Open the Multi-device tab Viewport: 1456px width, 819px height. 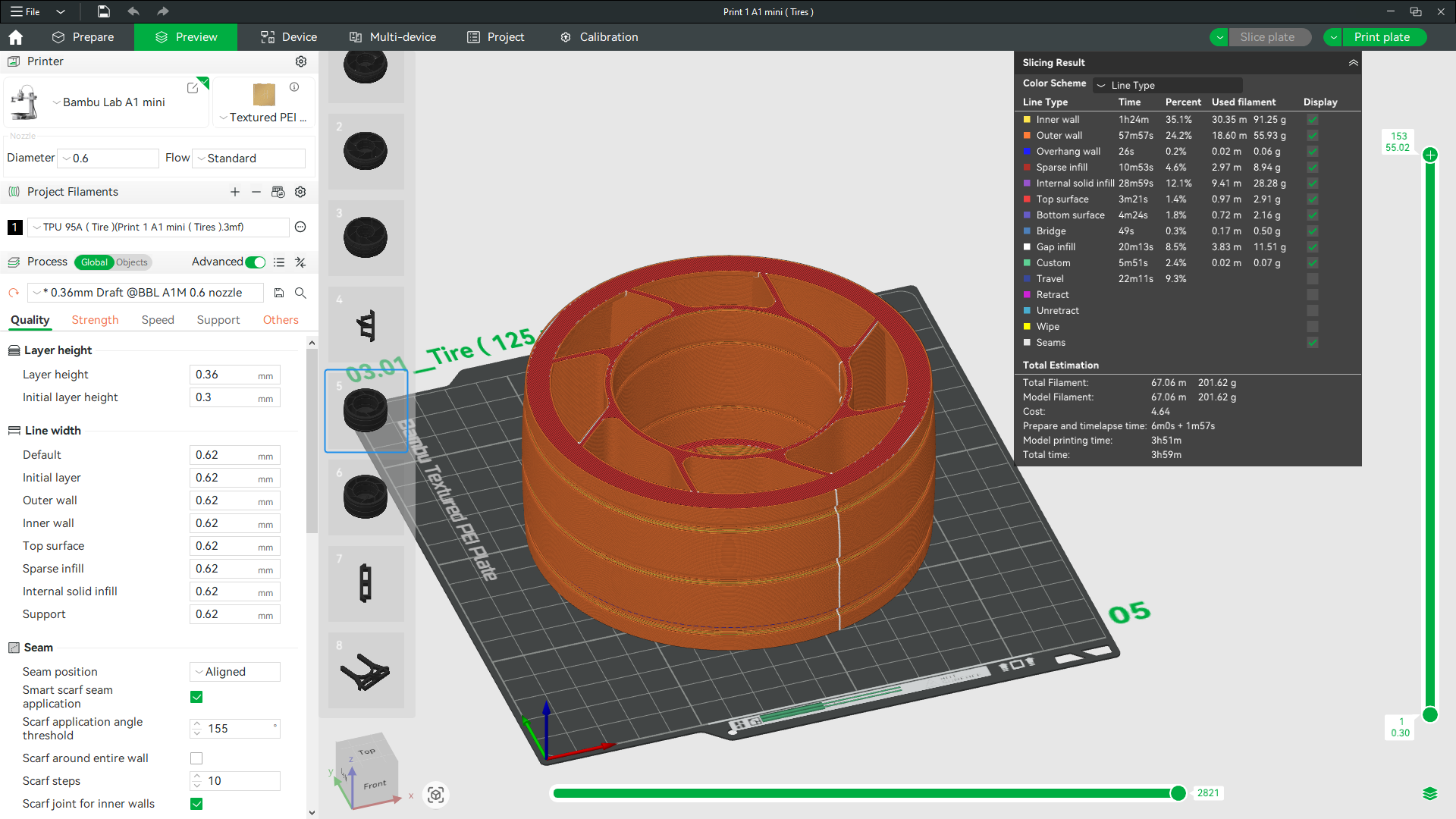tap(393, 37)
